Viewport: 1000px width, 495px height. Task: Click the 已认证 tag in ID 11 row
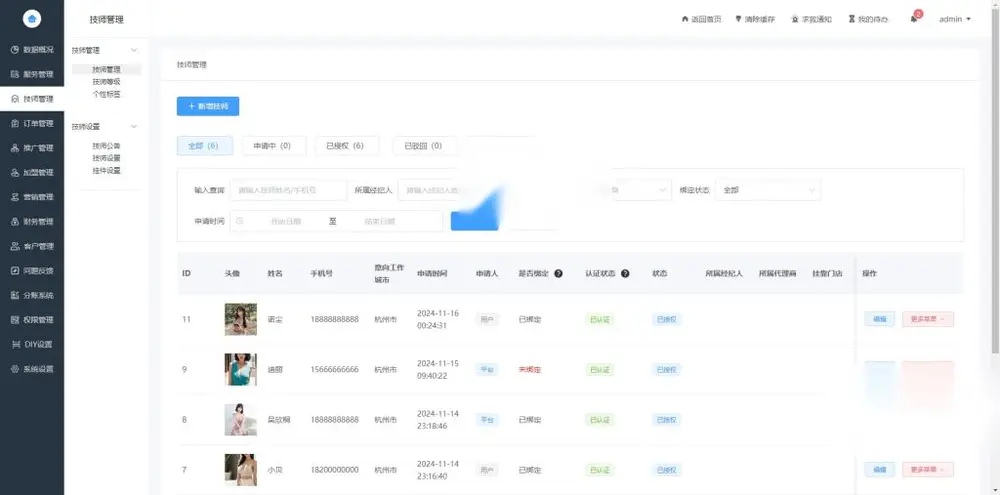coord(599,320)
